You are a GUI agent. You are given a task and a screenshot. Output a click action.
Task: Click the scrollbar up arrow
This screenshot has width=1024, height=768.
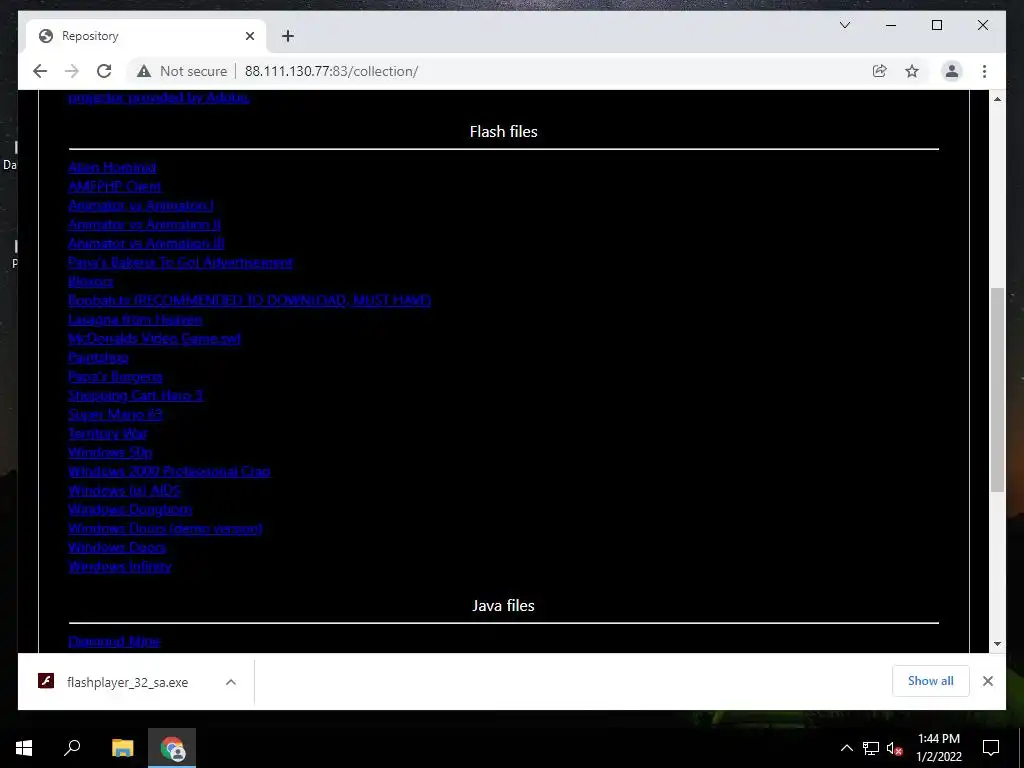coord(997,99)
